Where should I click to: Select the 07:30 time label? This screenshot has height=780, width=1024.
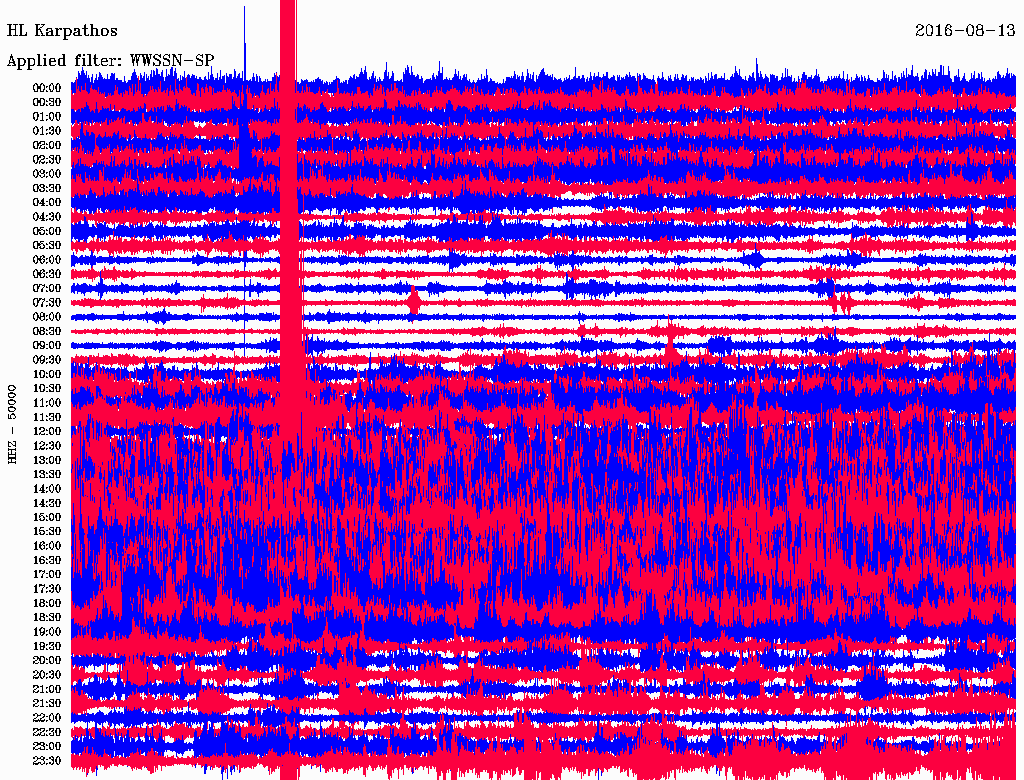(47, 302)
